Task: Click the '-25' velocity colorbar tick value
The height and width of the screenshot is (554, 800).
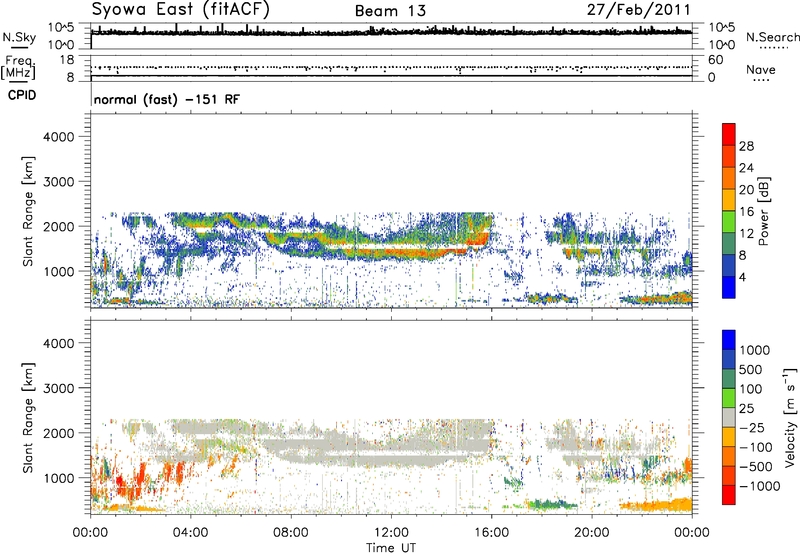Action: [753, 427]
